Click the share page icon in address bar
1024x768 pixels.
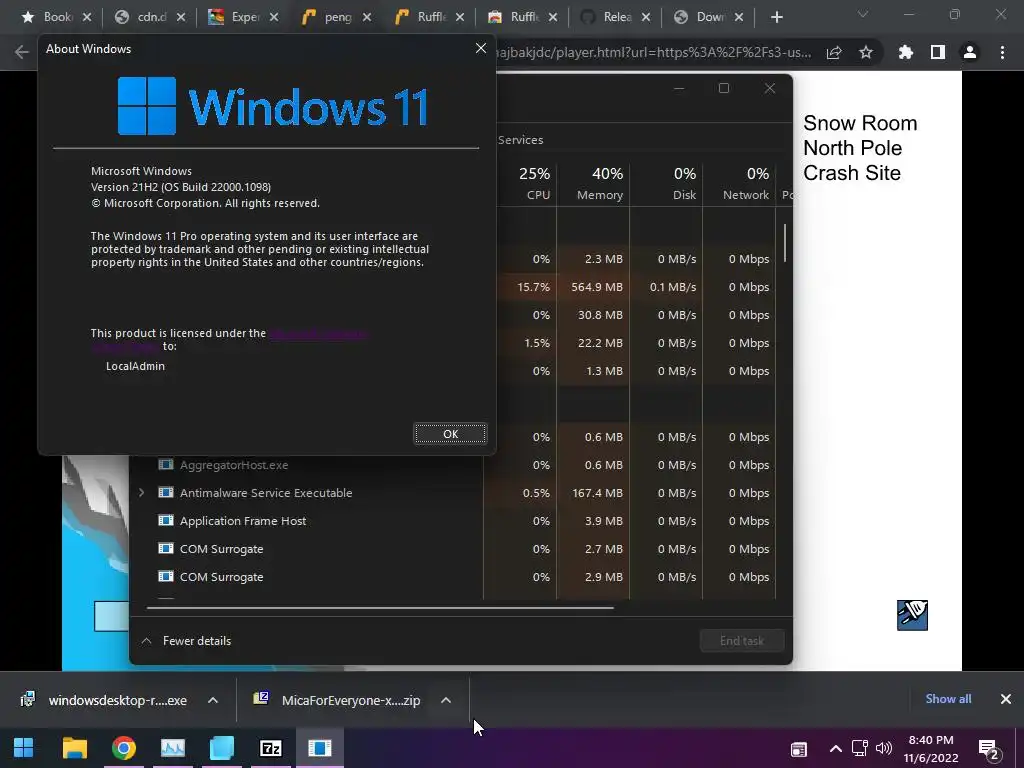(834, 52)
